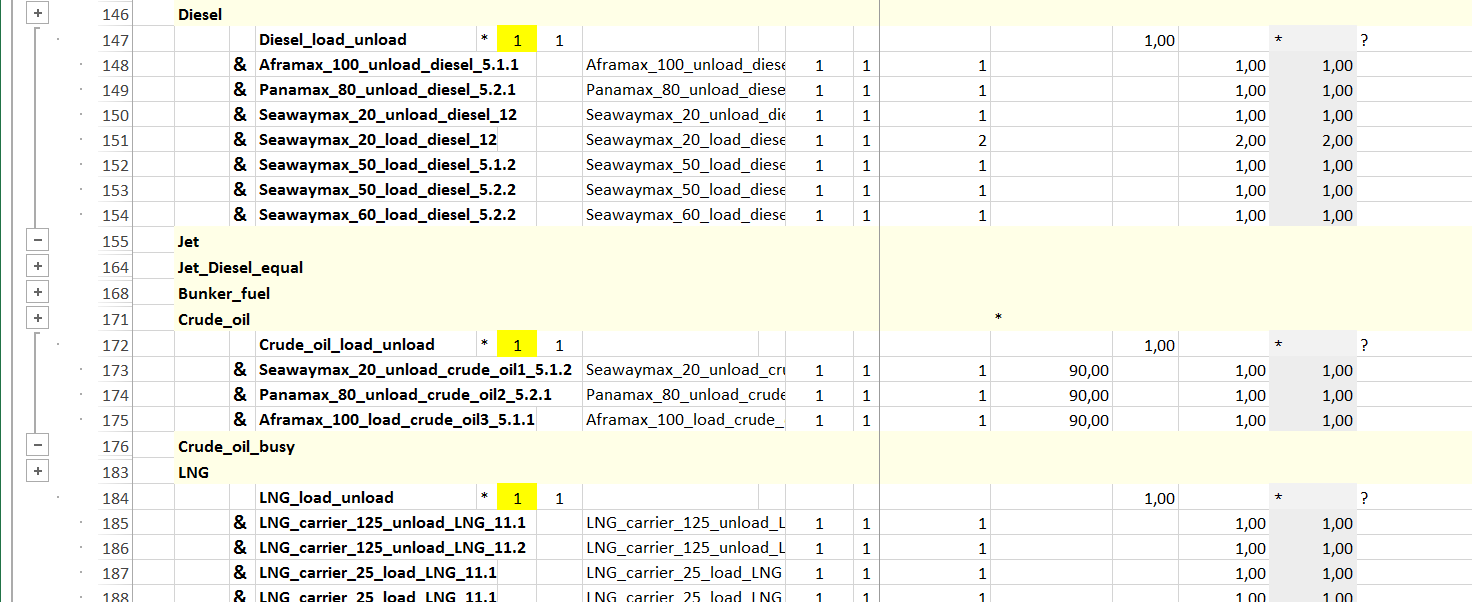Click the question mark cell in row 172
The width and height of the screenshot is (1472, 602).
pyautogui.click(x=1364, y=345)
